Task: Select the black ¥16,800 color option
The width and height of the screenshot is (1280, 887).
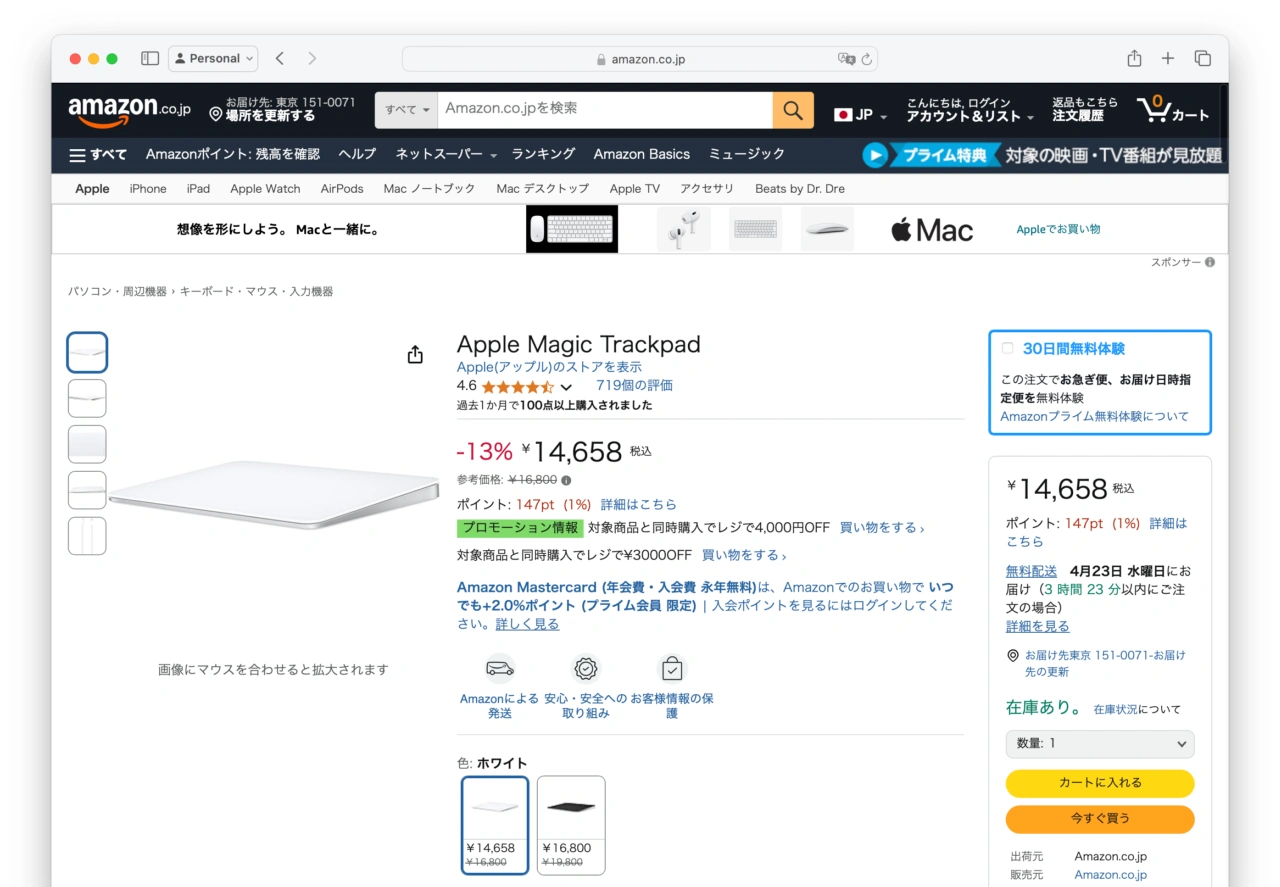Action: 571,825
